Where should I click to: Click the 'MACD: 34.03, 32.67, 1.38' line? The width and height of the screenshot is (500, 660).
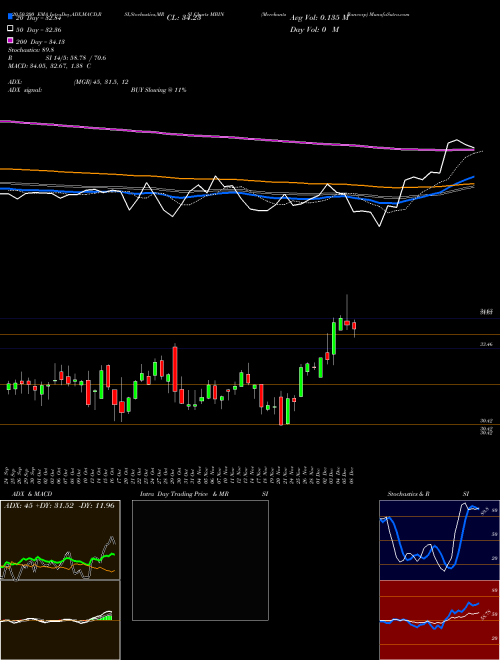point(49,66)
